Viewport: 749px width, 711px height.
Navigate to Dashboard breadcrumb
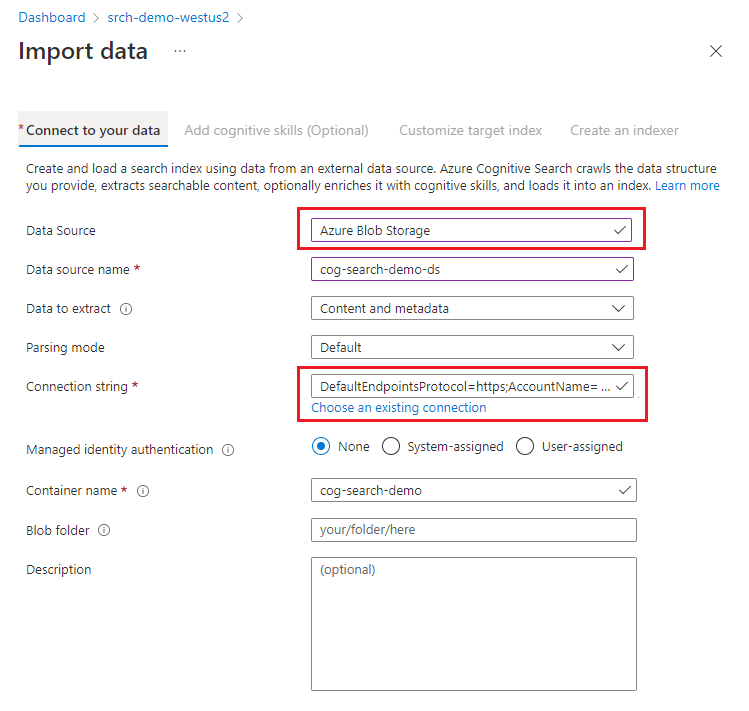pos(52,18)
